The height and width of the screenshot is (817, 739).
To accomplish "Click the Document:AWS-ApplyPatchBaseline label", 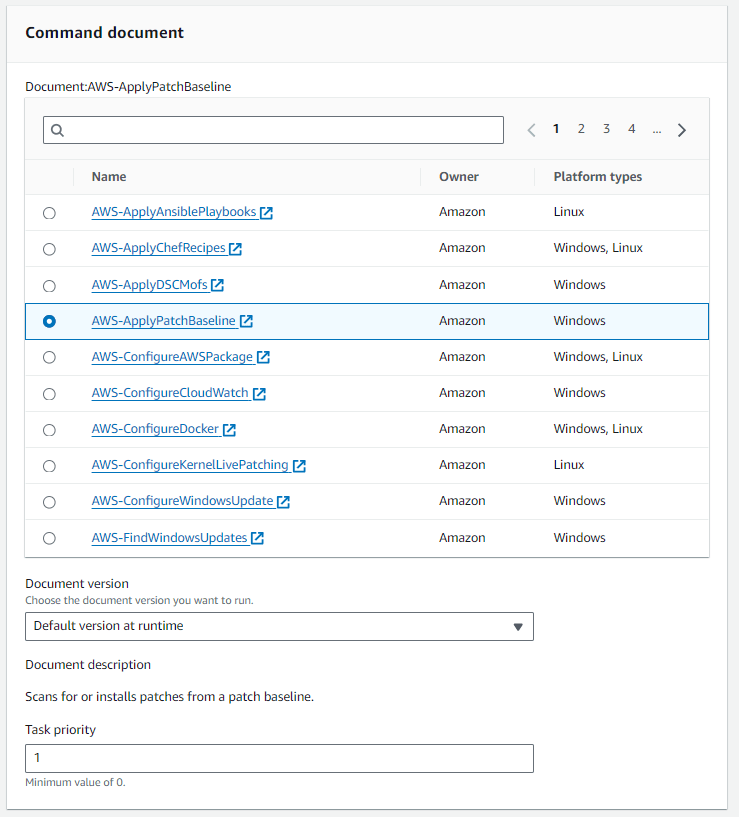I will [x=128, y=86].
